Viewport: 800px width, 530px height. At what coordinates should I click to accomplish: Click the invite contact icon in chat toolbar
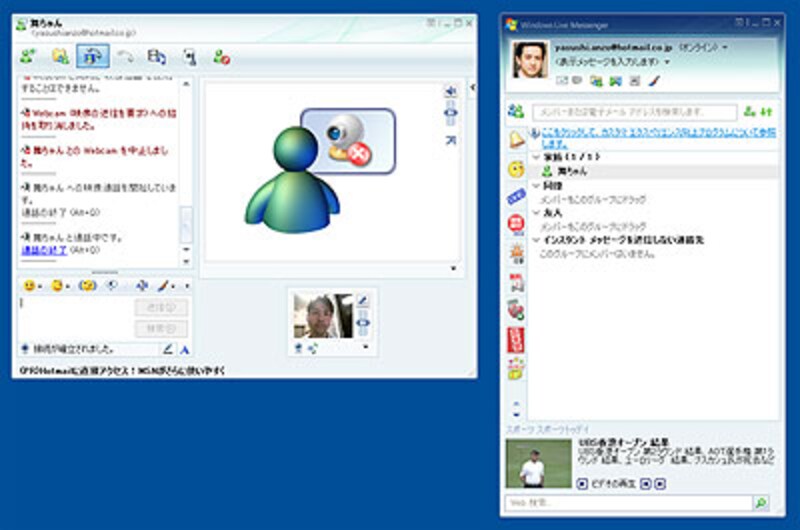(28, 56)
